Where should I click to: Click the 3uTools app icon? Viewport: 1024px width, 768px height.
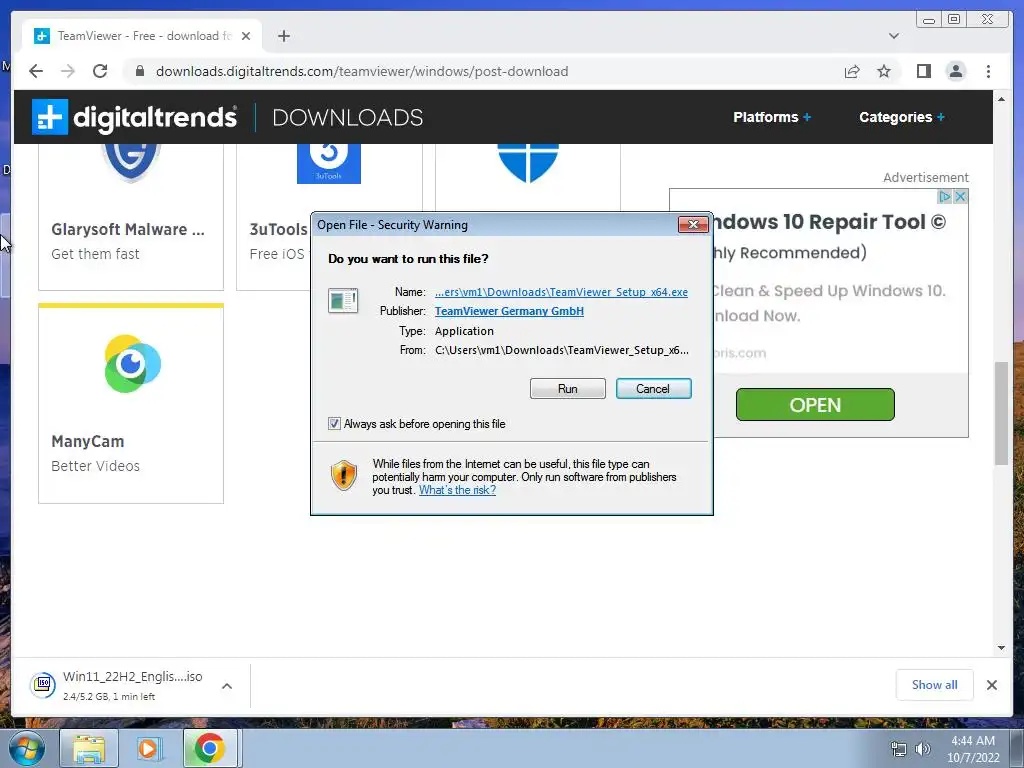(x=328, y=163)
